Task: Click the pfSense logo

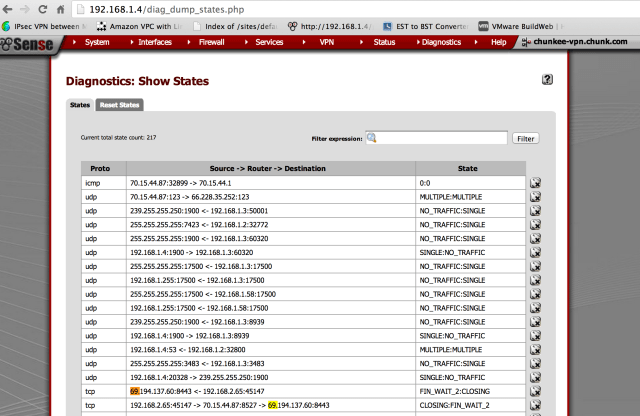Action: (29, 44)
